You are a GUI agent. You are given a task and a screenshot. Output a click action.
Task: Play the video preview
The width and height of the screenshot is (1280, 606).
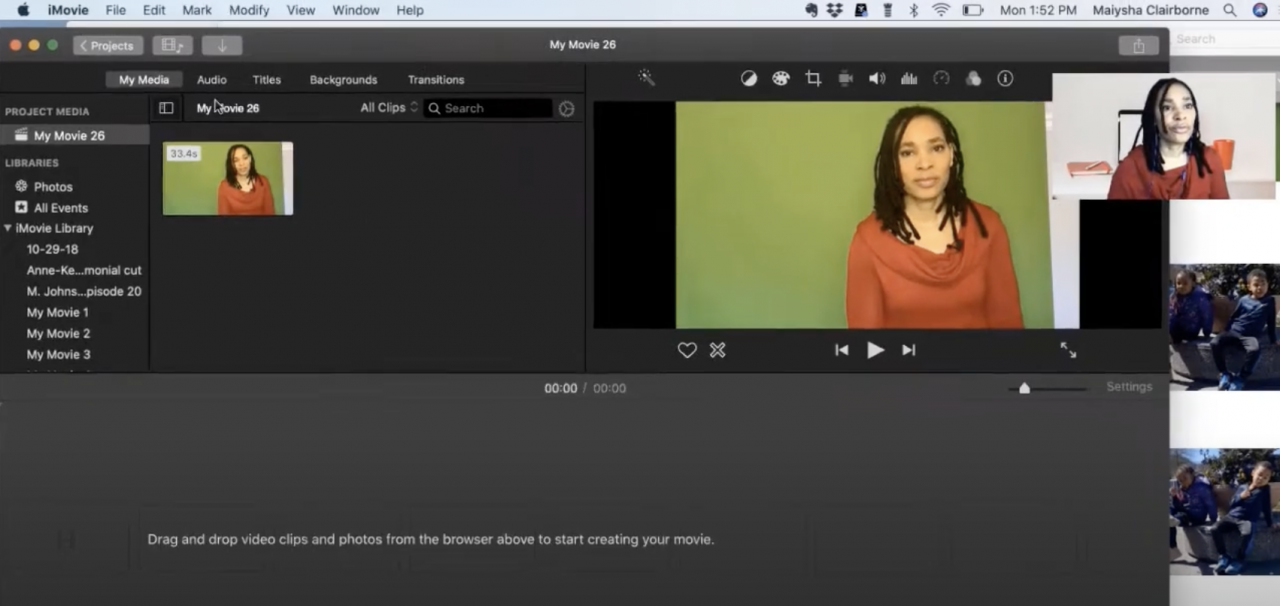[x=875, y=350]
